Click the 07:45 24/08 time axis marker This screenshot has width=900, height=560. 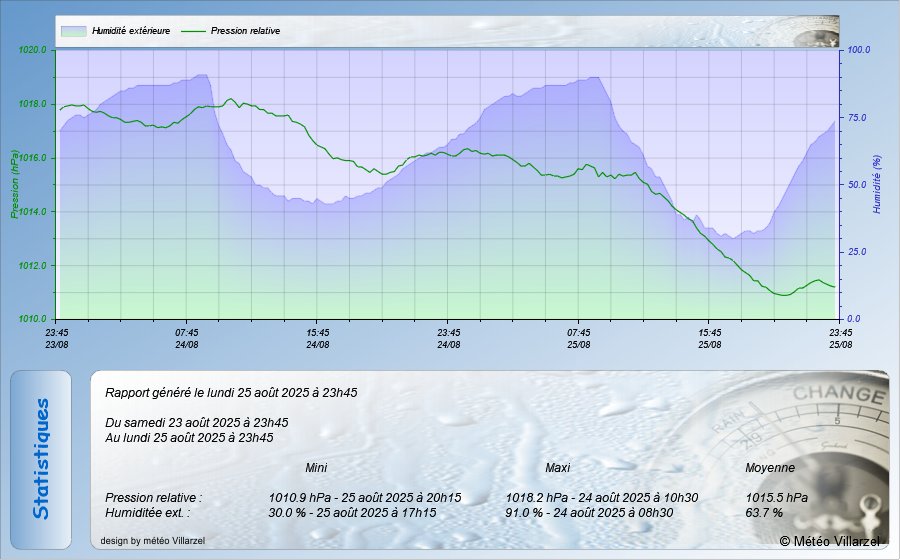click(x=187, y=338)
